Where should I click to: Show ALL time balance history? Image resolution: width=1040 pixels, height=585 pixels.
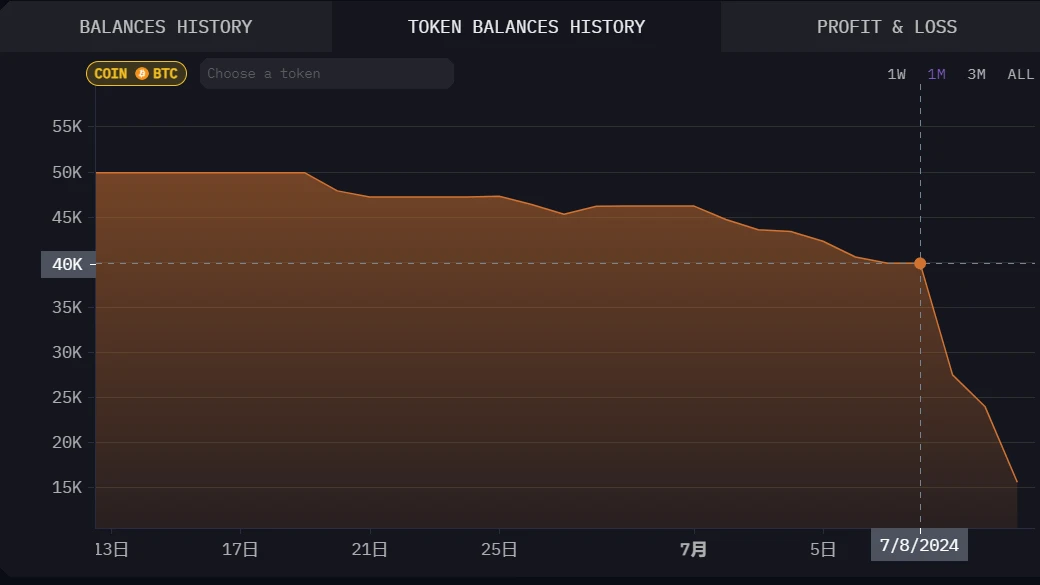pyautogui.click(x=1020, y=74)
